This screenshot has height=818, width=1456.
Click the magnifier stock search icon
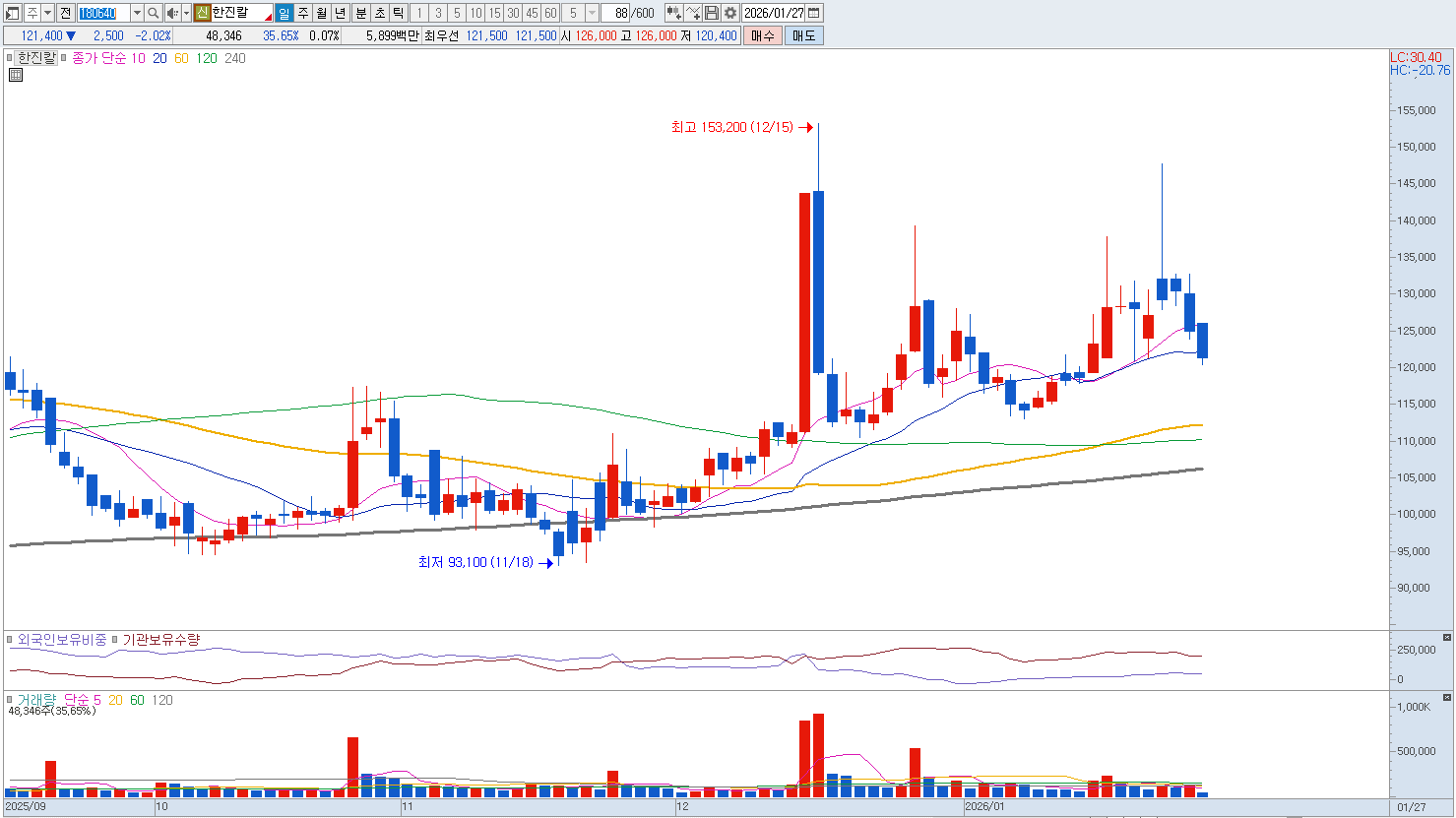pyautogui.click(x=154, y=13)
